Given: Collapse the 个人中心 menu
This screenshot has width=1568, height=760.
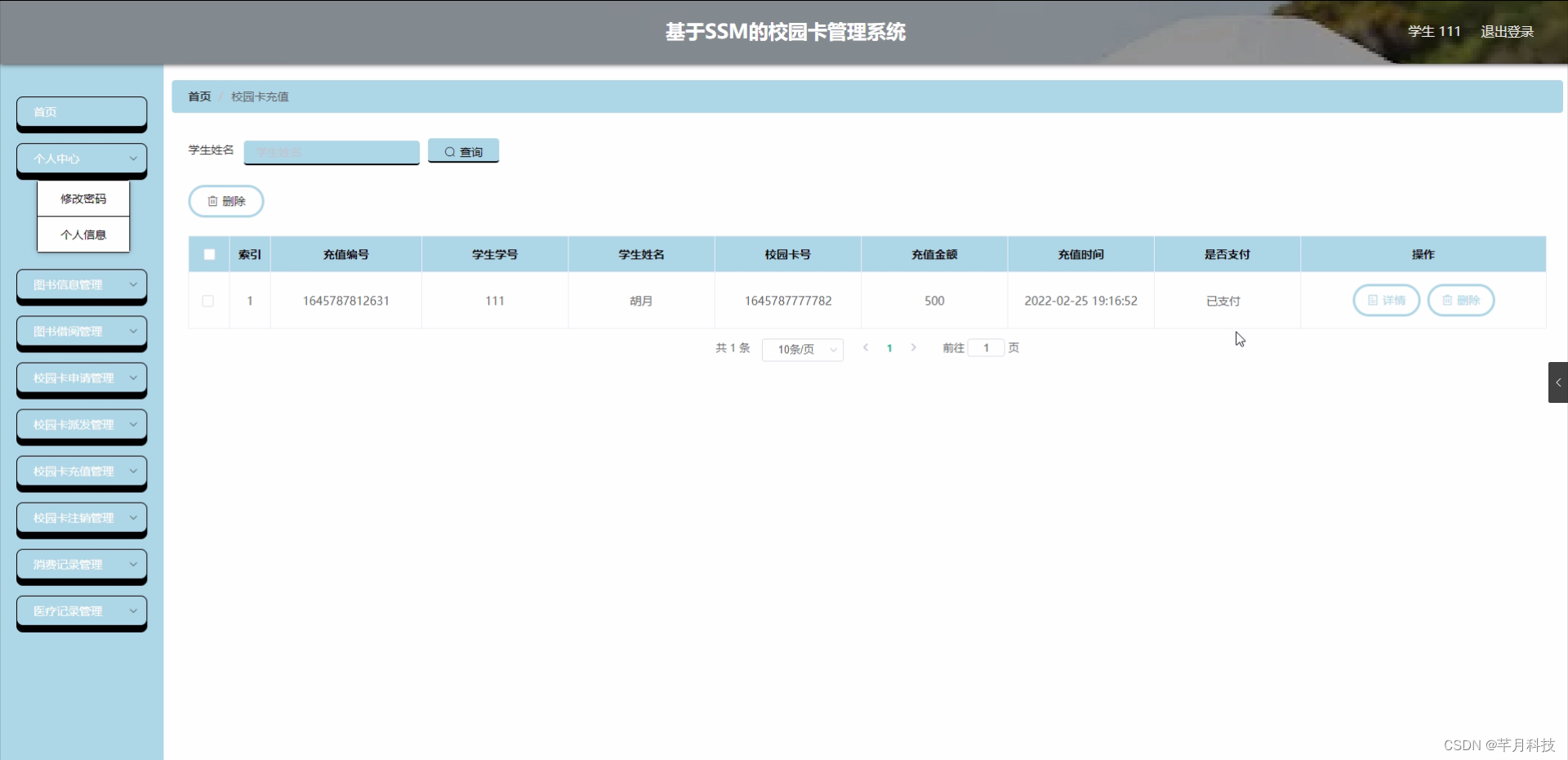Looking at the screenshot, I should [x=81, y=159].
